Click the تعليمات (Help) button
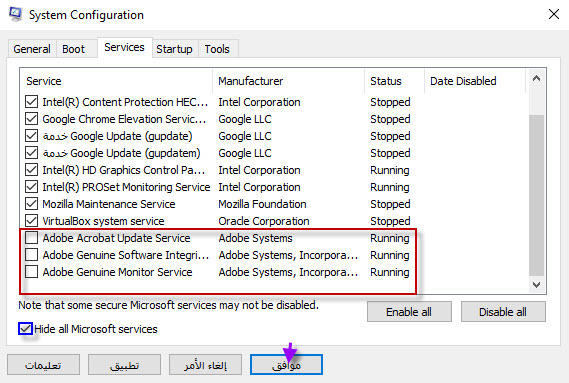The height and width of the screenshot is (383, 569). click(43, 365)
